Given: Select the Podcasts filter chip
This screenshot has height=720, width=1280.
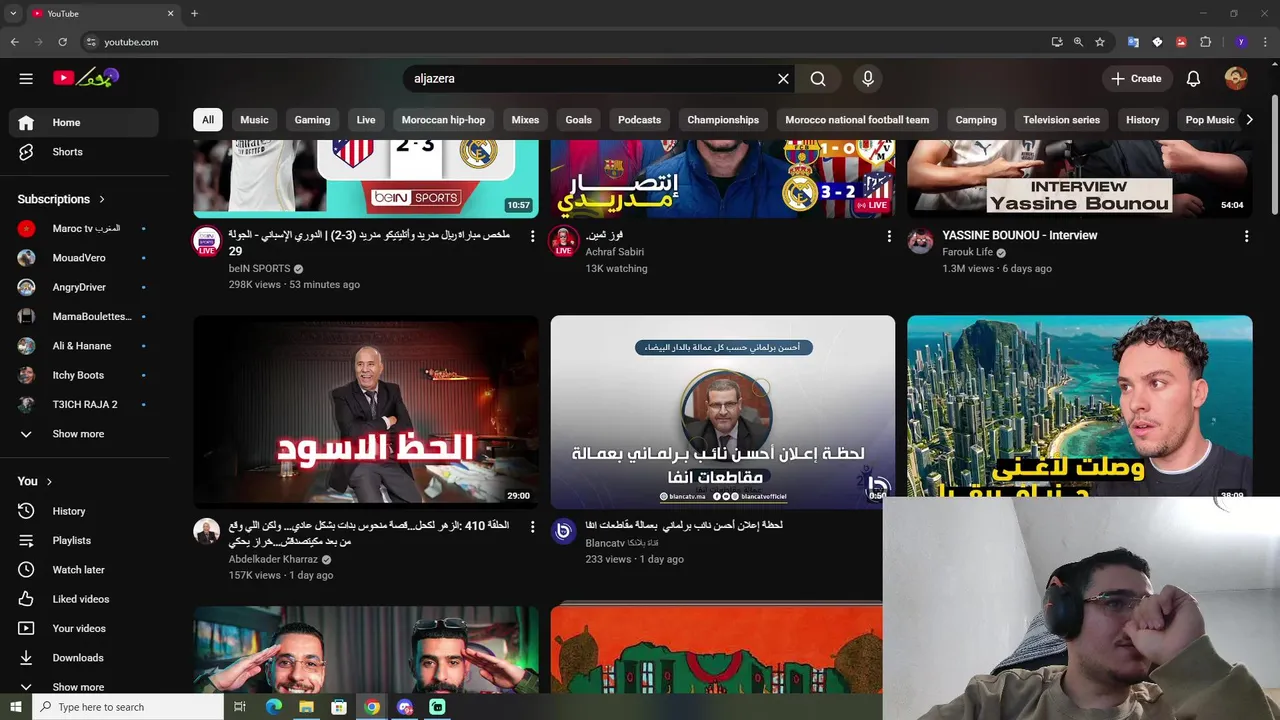Looking at the screenshot, I should 639,120.
